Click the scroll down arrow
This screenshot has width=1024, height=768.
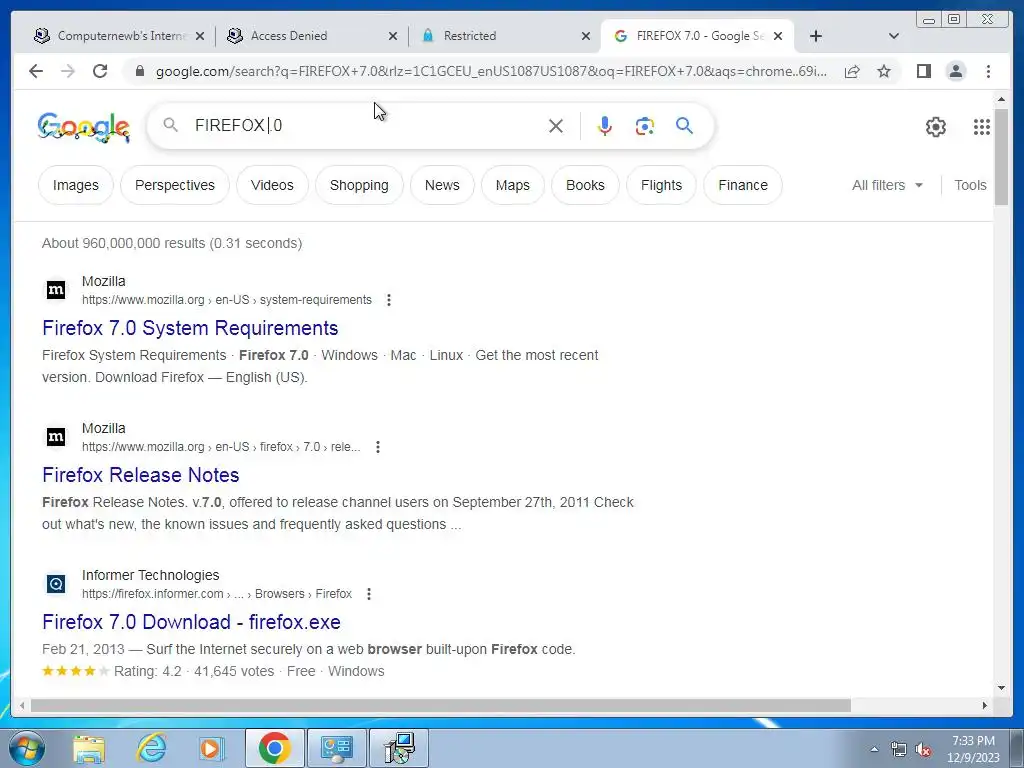pyautogui.click(x=1001, y=688)
